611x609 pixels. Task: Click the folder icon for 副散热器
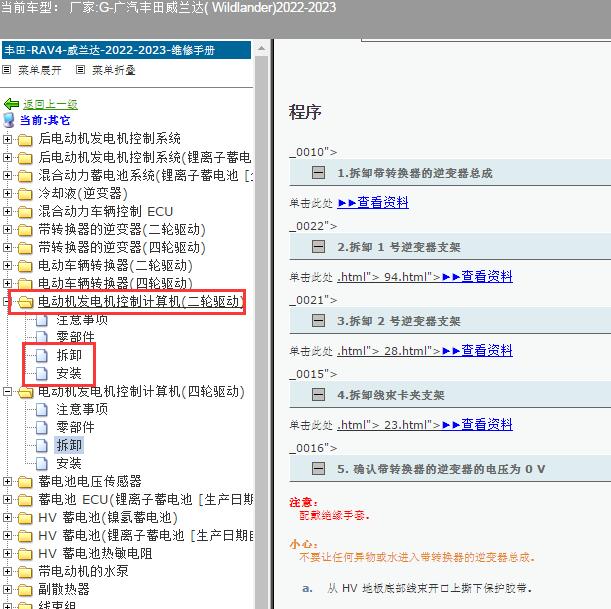click(25, 590)
